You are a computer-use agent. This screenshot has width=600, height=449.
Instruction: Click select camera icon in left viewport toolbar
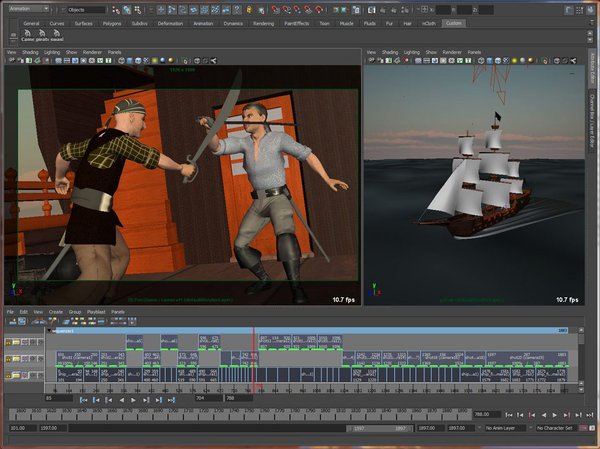click(12, 60)
